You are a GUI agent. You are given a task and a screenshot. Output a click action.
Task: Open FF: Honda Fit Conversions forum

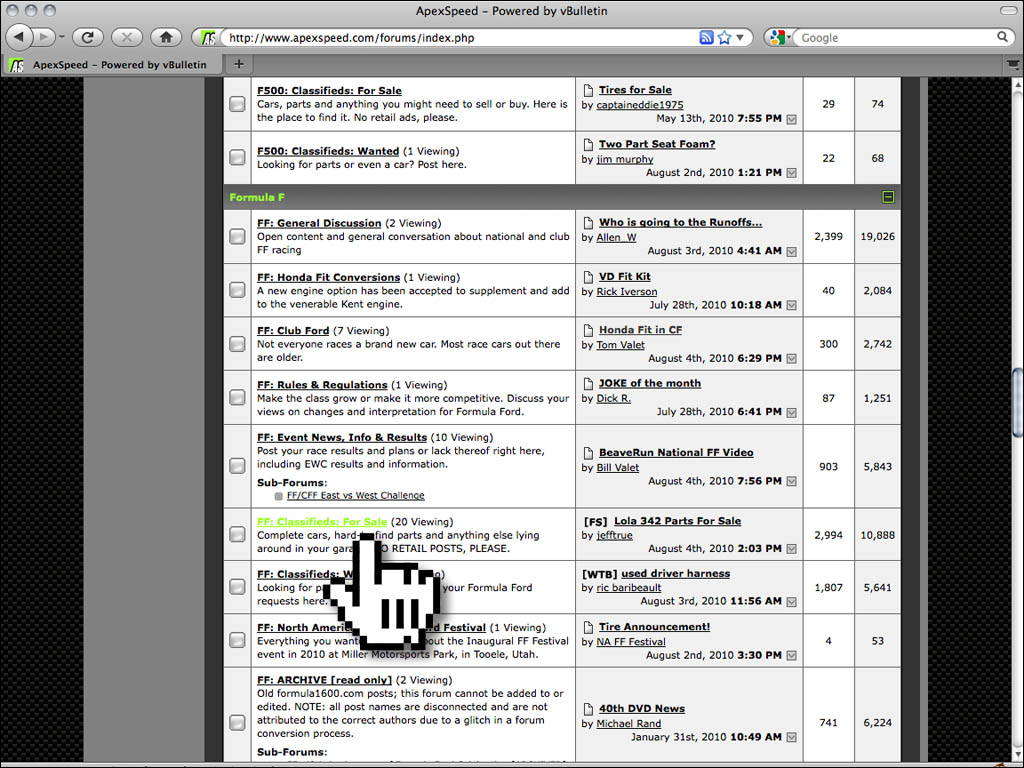[x=328, y=278]
